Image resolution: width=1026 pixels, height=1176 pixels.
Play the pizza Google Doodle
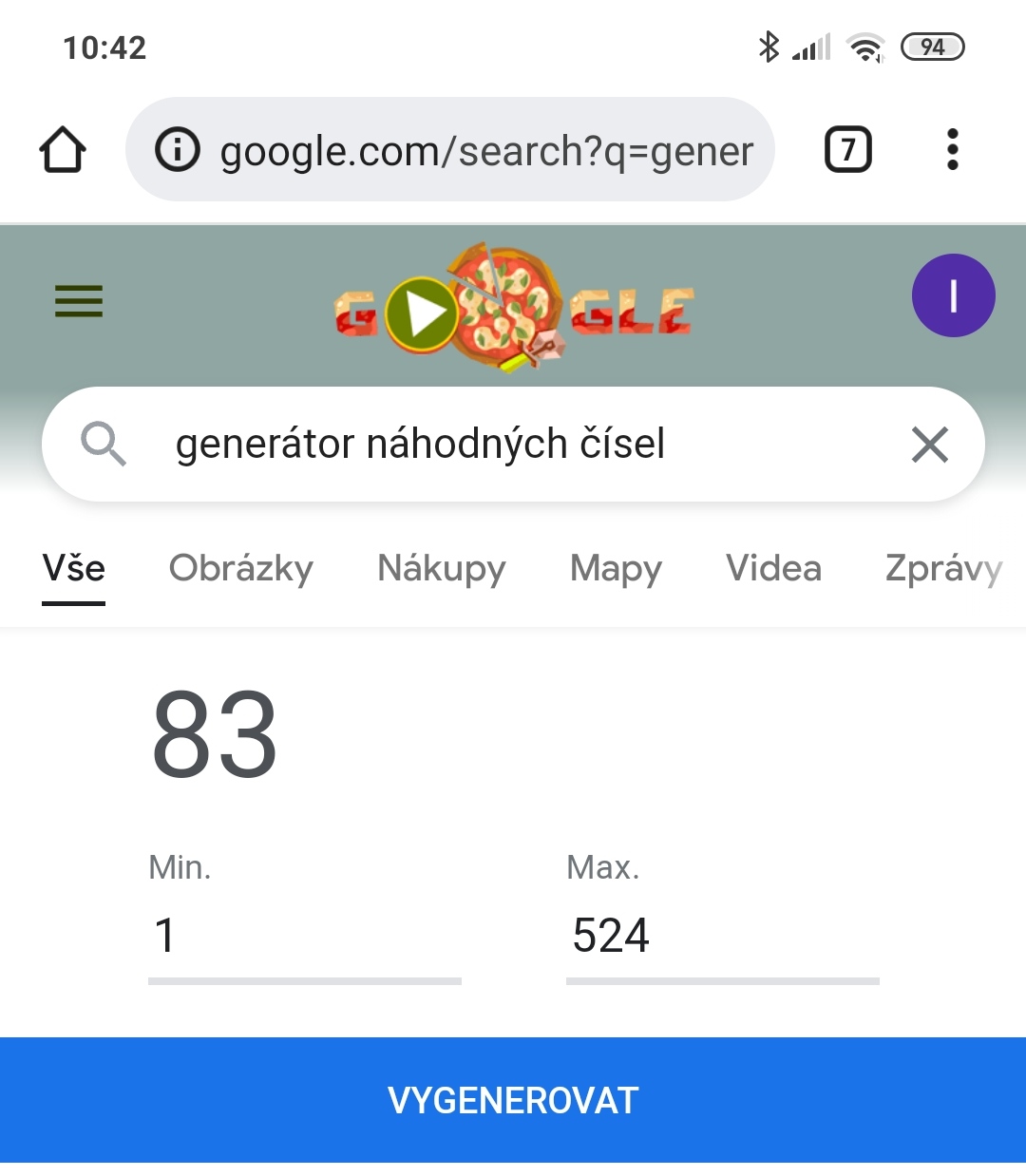coord(423,313)
